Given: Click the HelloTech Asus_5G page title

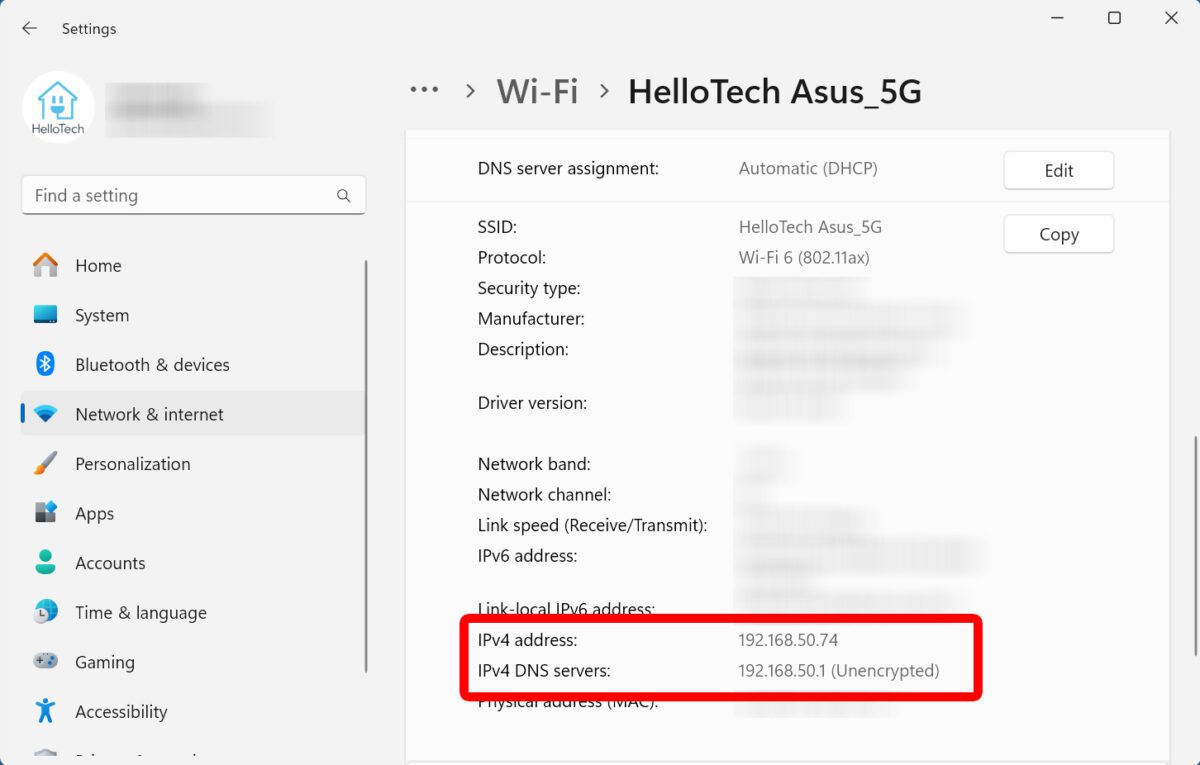Looking at the screenshot, I should tap(775, 90).
